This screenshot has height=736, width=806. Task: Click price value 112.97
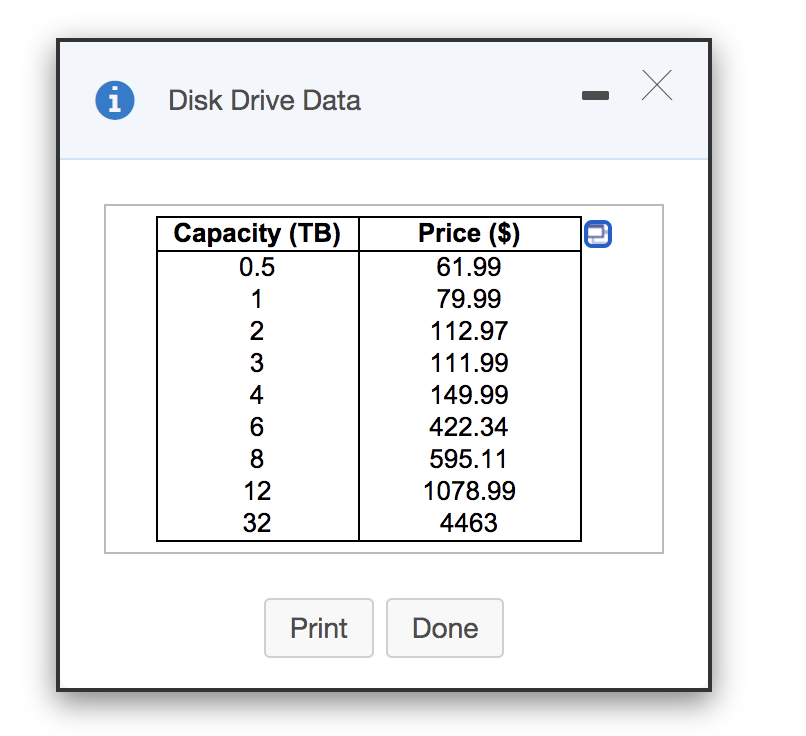pyautogui.click(x=469, y=331)
